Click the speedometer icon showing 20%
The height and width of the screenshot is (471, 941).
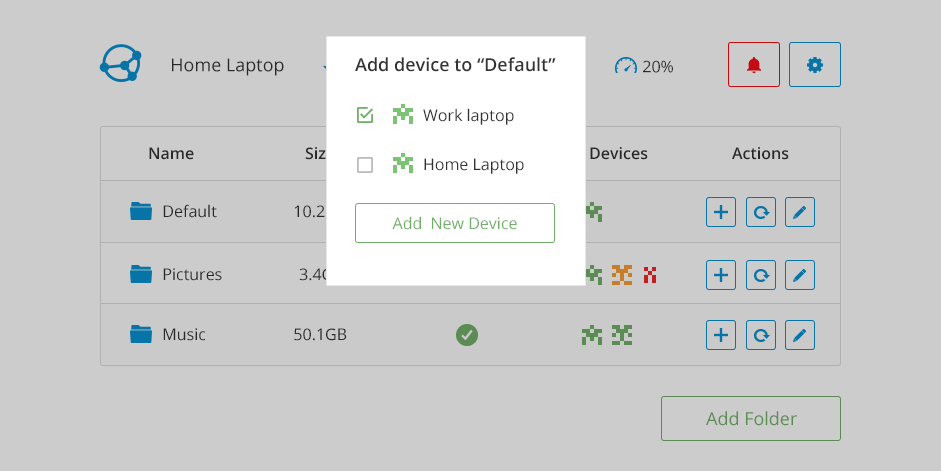pyautogui.click(x=625, y=65)
